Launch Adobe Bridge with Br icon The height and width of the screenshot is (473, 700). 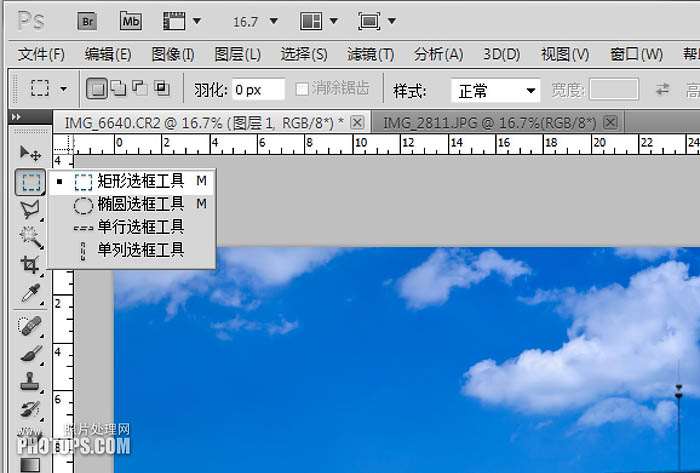click(x=88, y=21)
